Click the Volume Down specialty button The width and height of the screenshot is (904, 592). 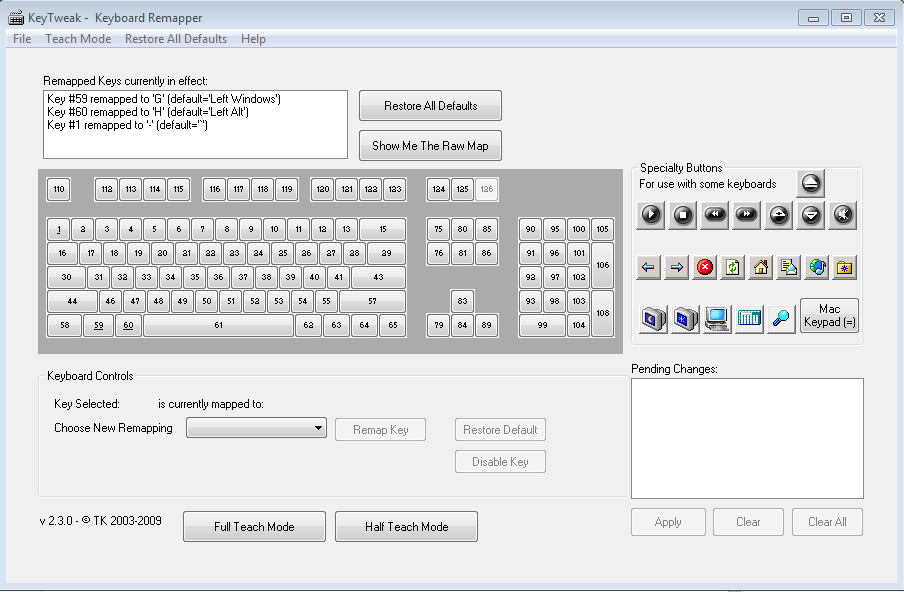[811, 215]
